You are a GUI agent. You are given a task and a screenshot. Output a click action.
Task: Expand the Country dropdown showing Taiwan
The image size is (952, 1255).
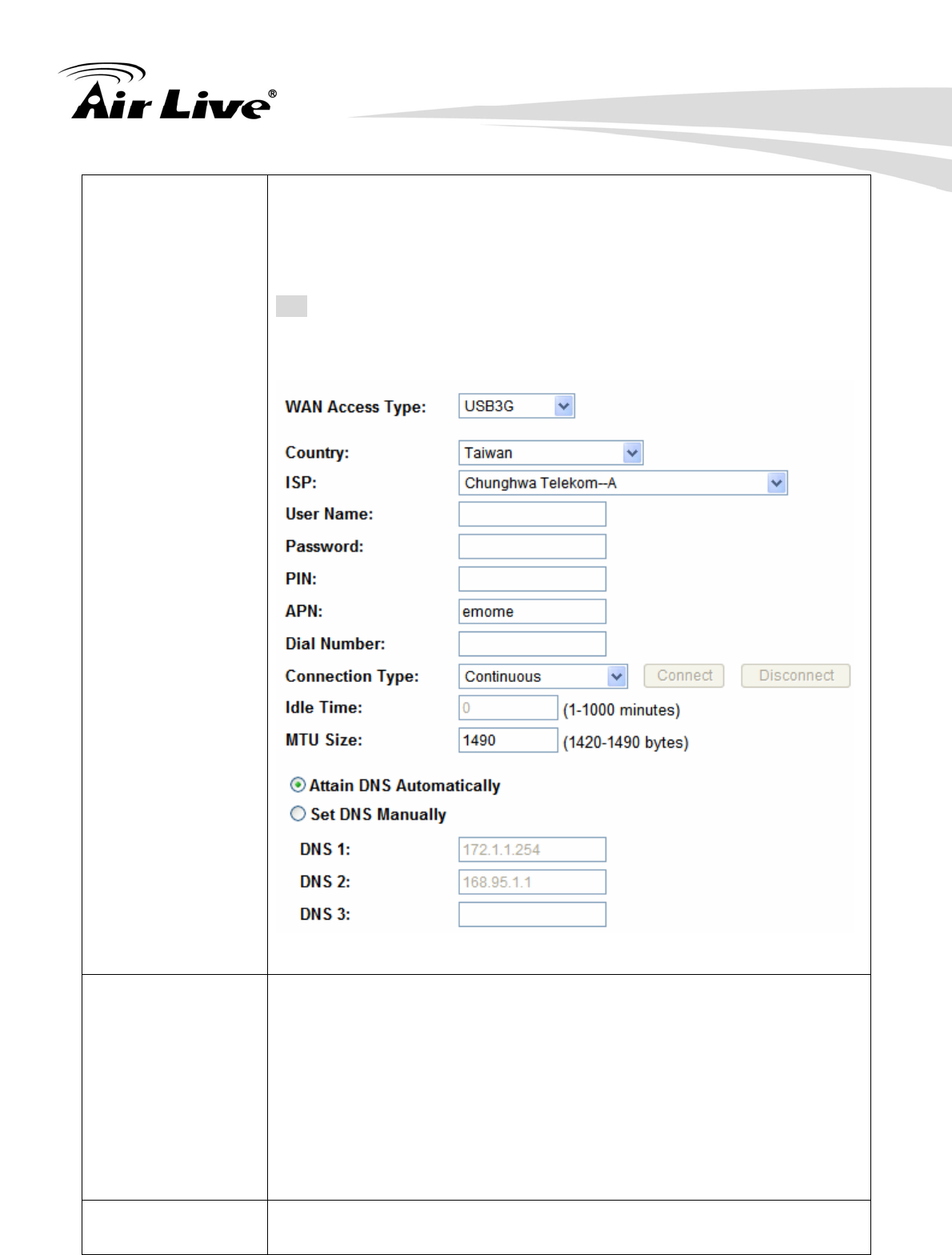click(550, 453)
